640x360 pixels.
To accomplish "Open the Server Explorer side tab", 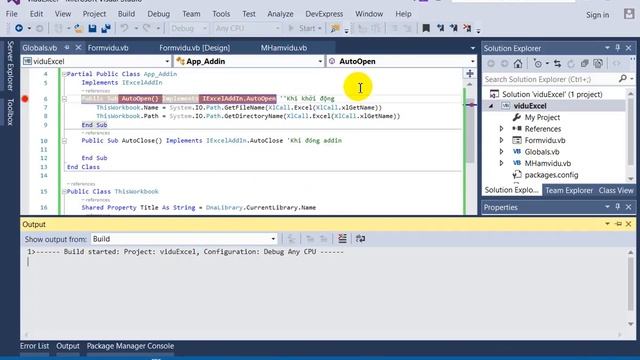I will coord(11,65).
